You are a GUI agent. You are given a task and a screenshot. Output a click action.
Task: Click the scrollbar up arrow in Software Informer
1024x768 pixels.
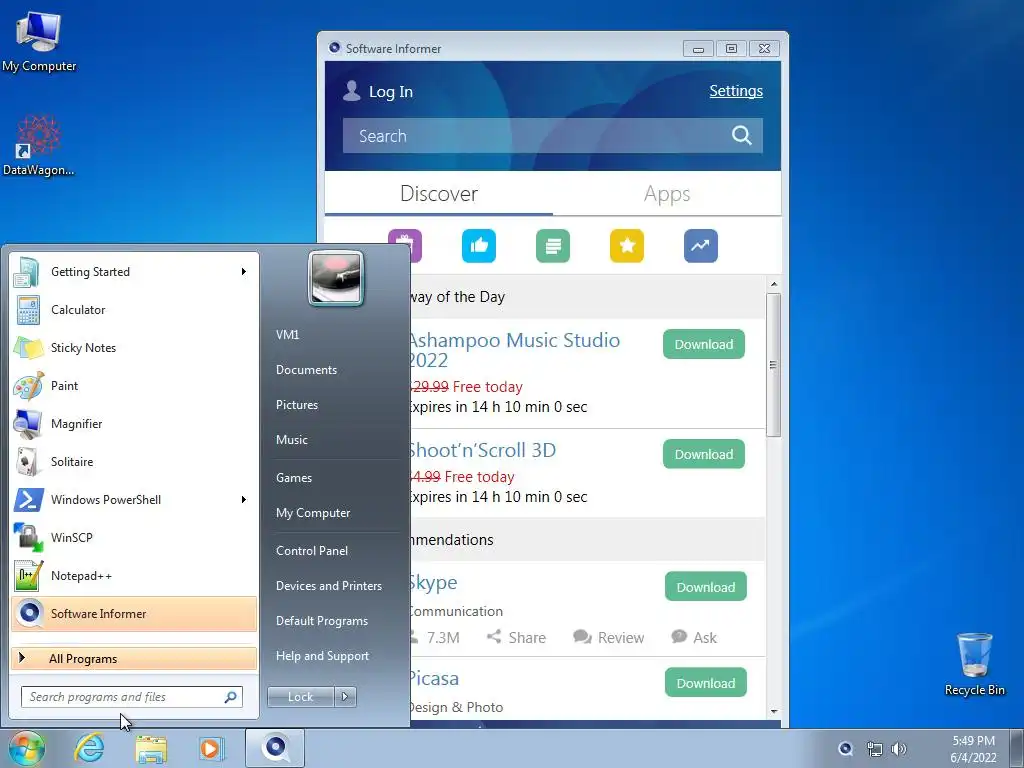(774, 284)
